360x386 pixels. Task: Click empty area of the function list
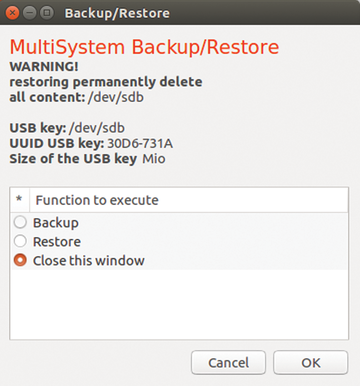point(179,304)
